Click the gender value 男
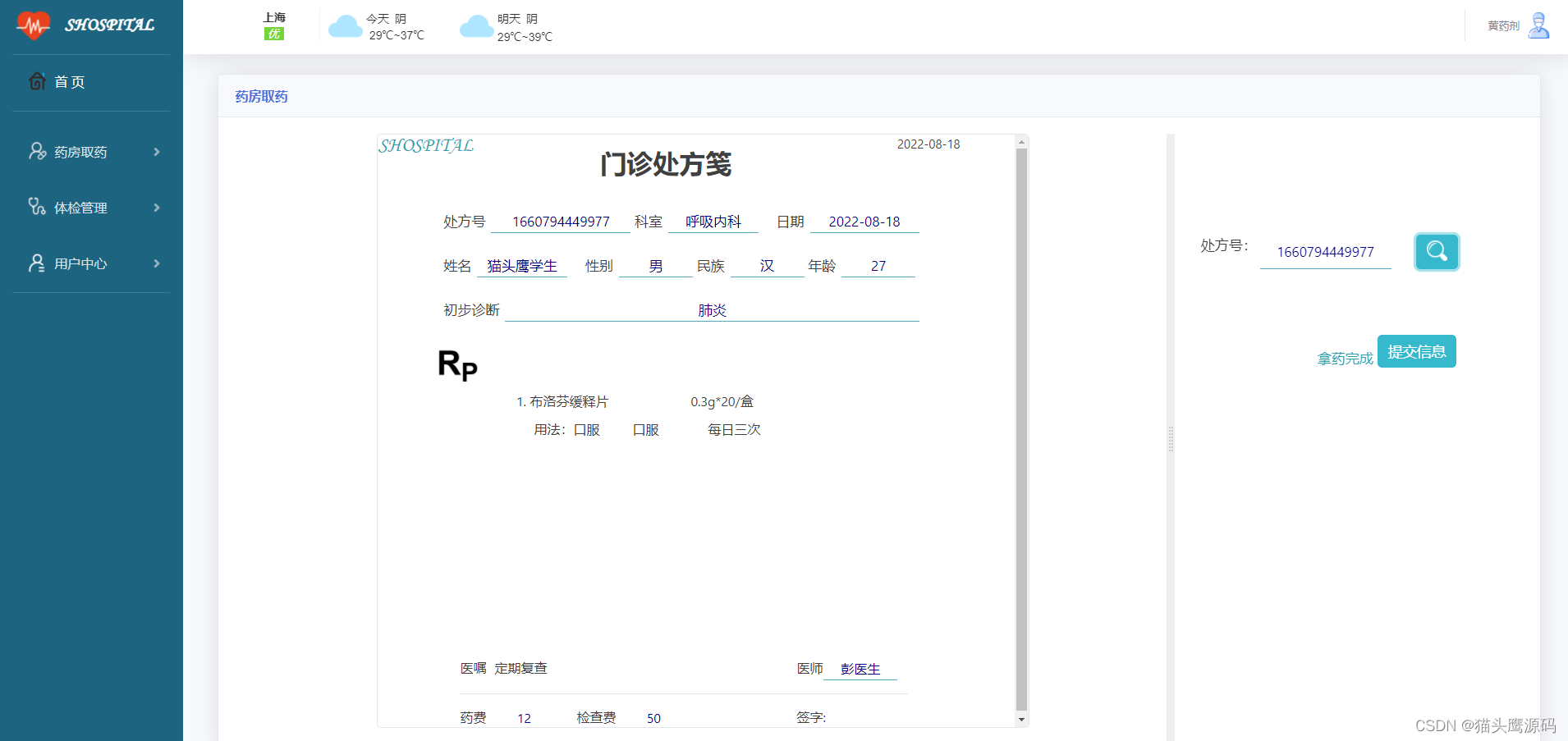 click(x=656, y=266)
